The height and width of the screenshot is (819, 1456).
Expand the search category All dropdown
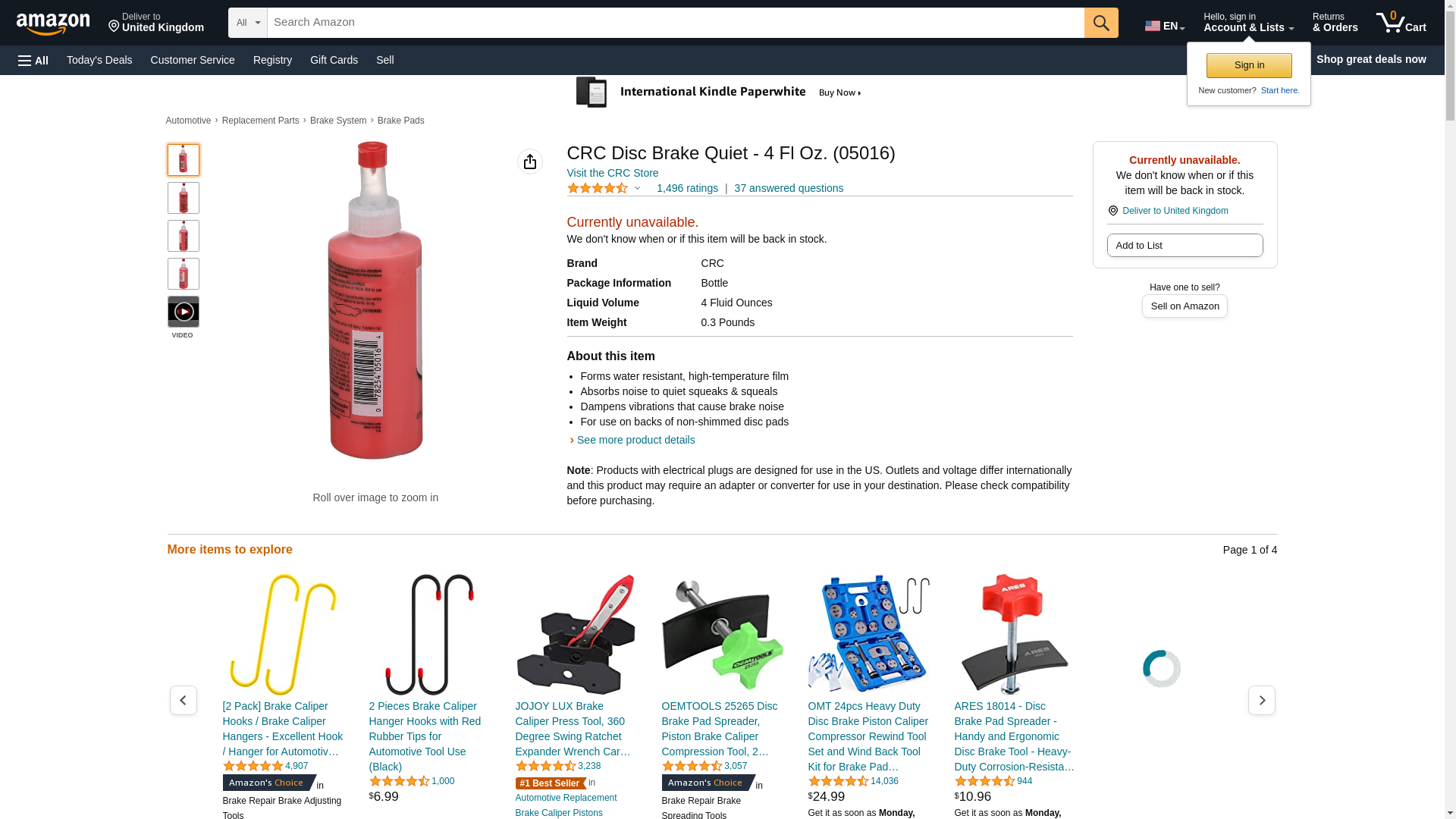pos(248,23)
